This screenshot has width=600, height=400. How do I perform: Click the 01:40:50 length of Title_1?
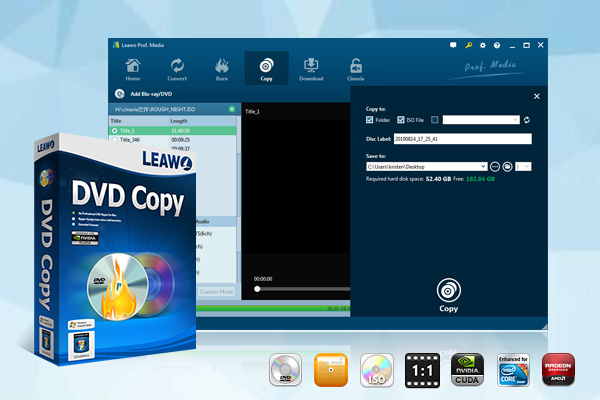(x=181, y=131)
